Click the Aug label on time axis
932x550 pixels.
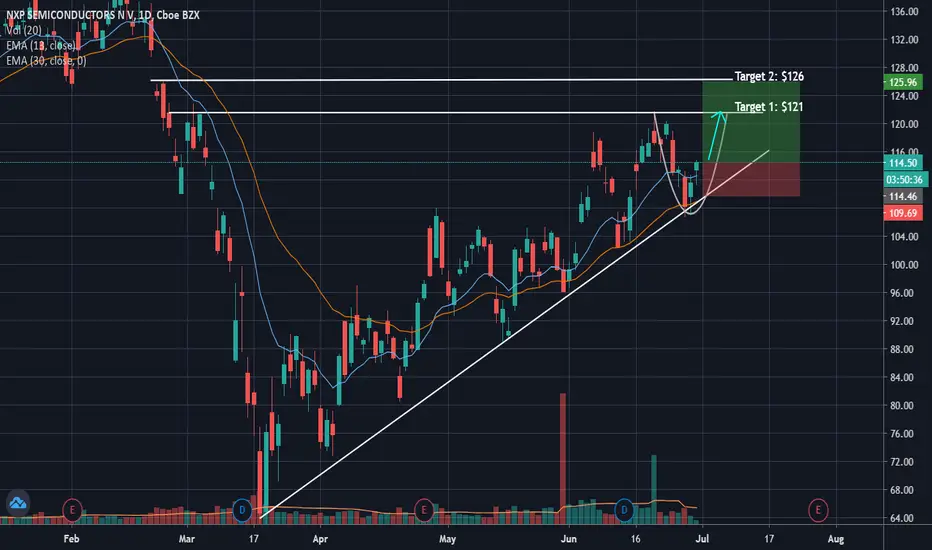click(x=836, y=539)
